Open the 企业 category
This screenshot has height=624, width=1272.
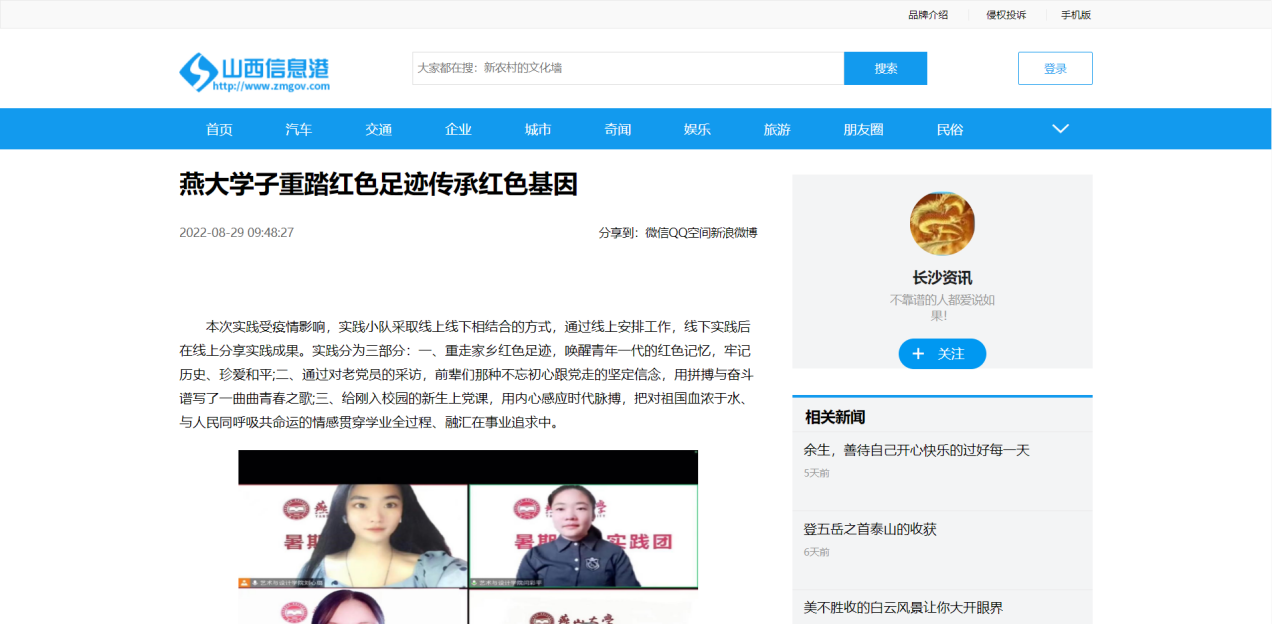tap(458, 130)
